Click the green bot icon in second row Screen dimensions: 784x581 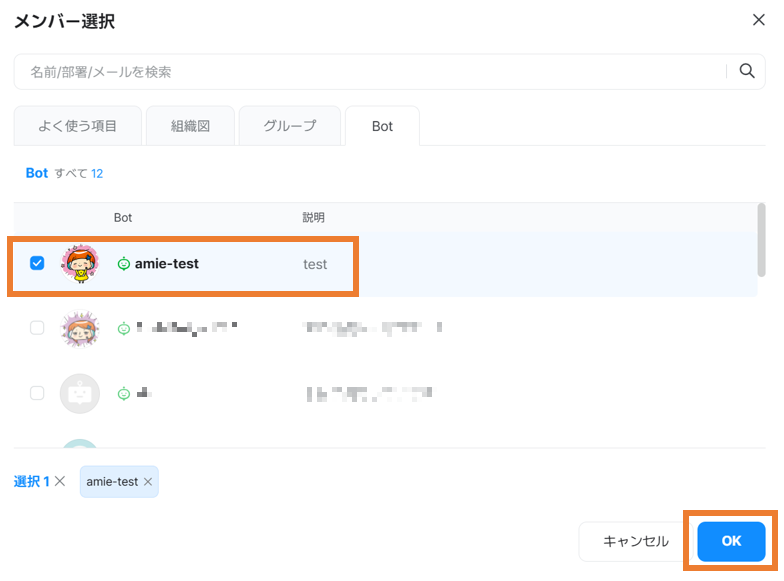tap(124, 328)
